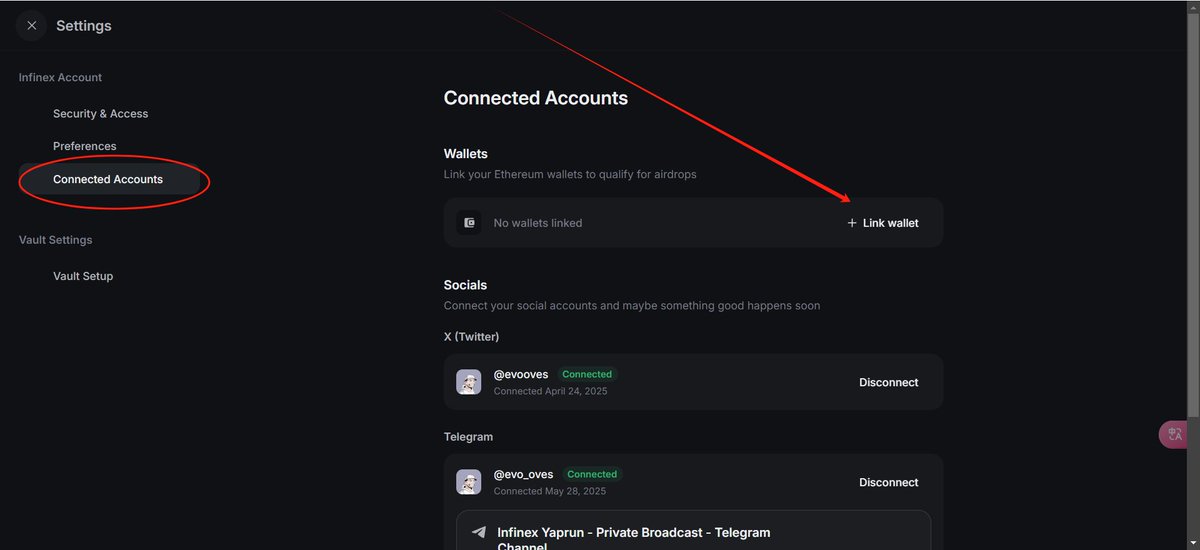Disconnect the @evo_oves Telegram account
This screenshot has height=550, width=1200.
888,482
